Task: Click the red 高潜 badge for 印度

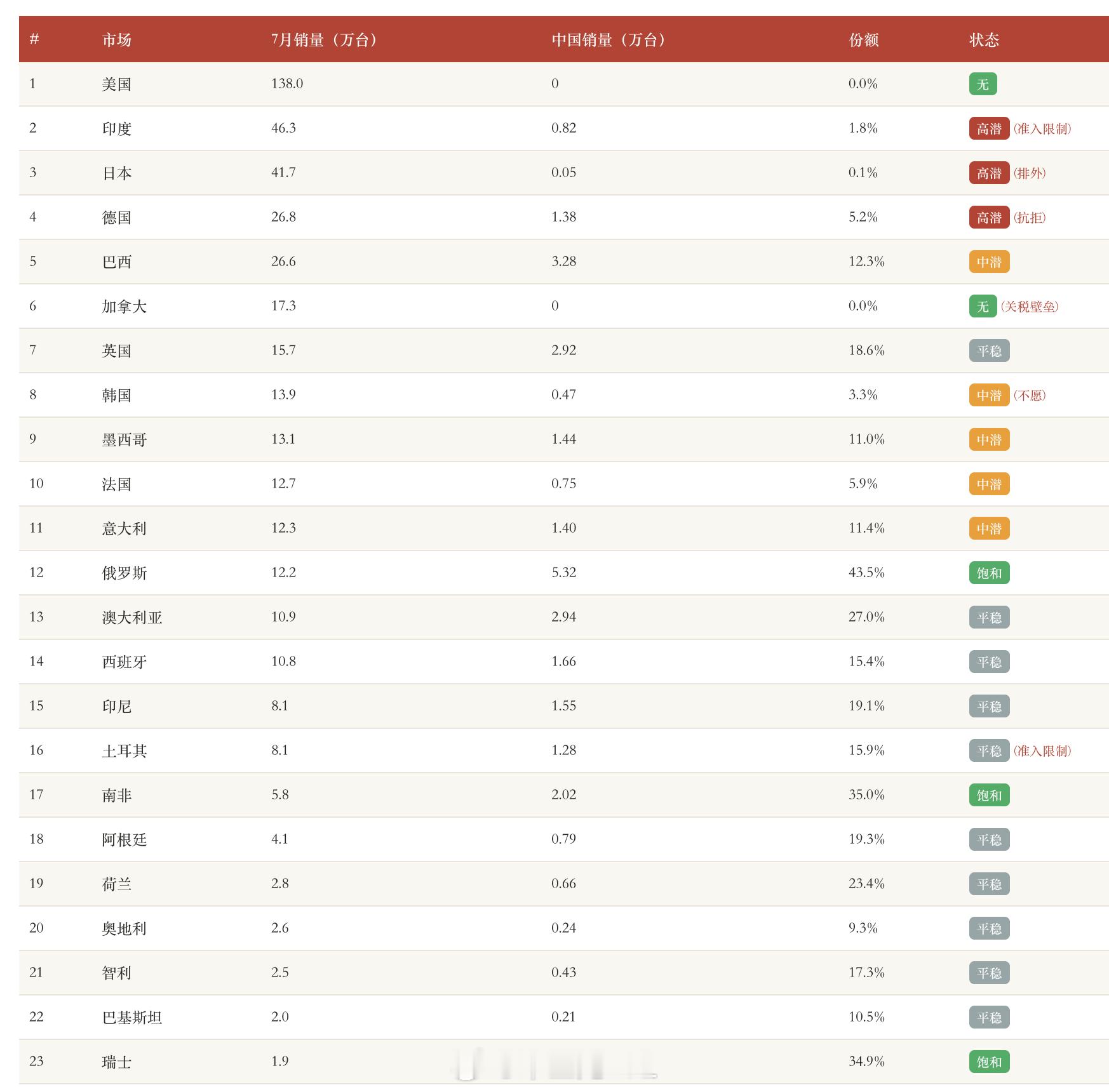Action: point(990,129)
